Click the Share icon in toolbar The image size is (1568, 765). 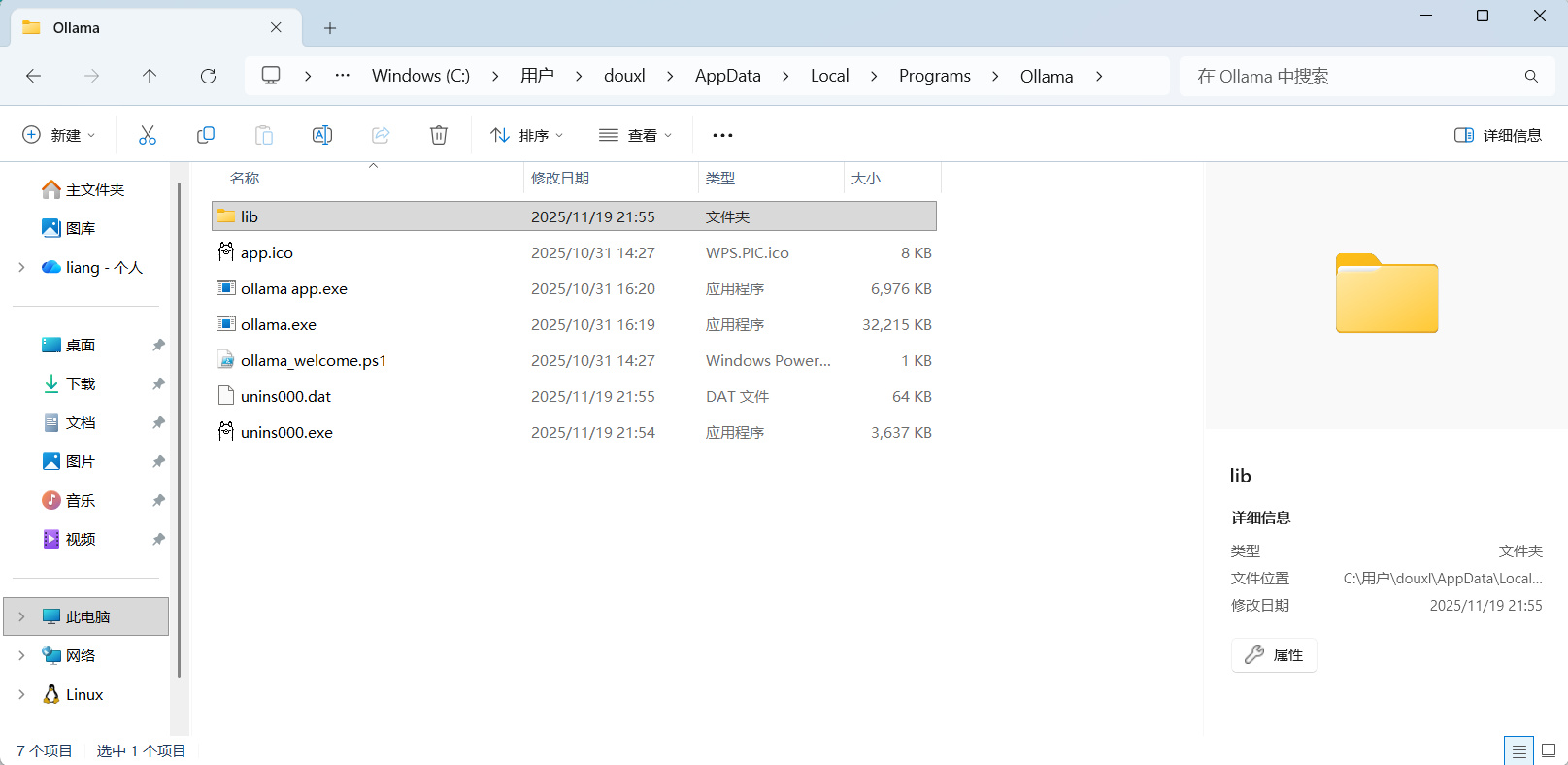[x=381, y=135]
